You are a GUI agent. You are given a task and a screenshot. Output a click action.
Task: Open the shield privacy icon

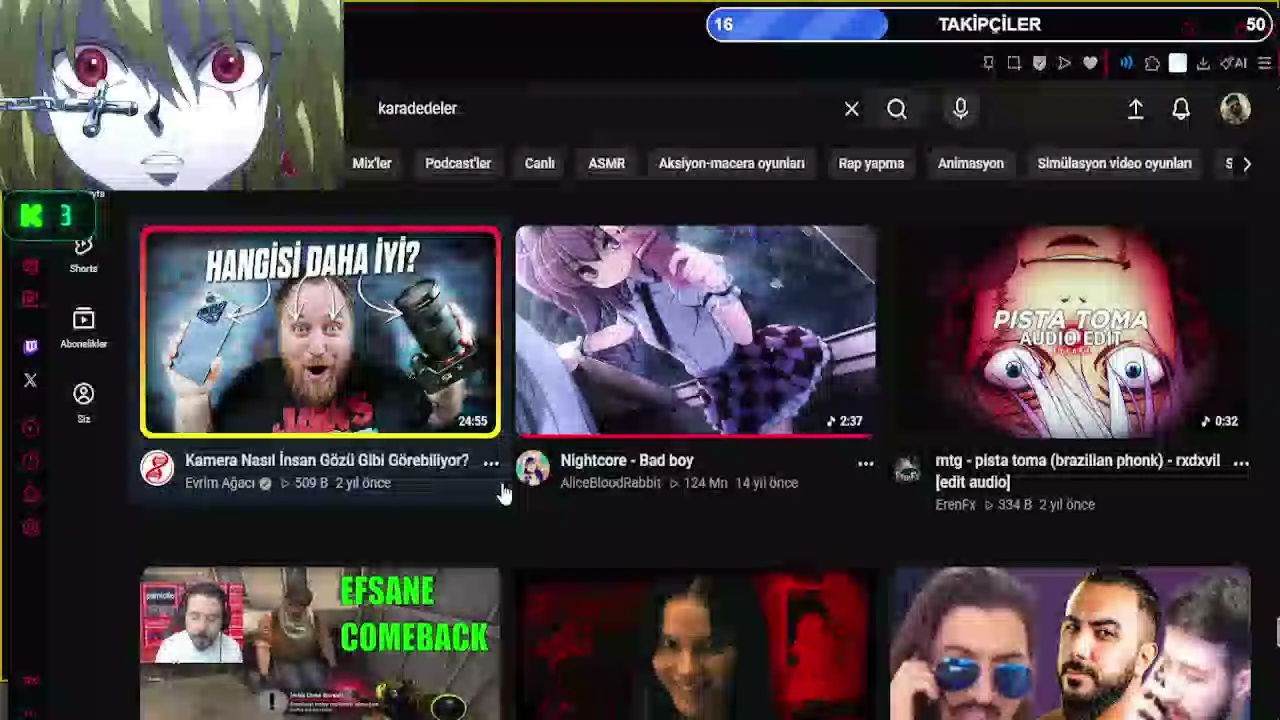tap(1039, 63)
